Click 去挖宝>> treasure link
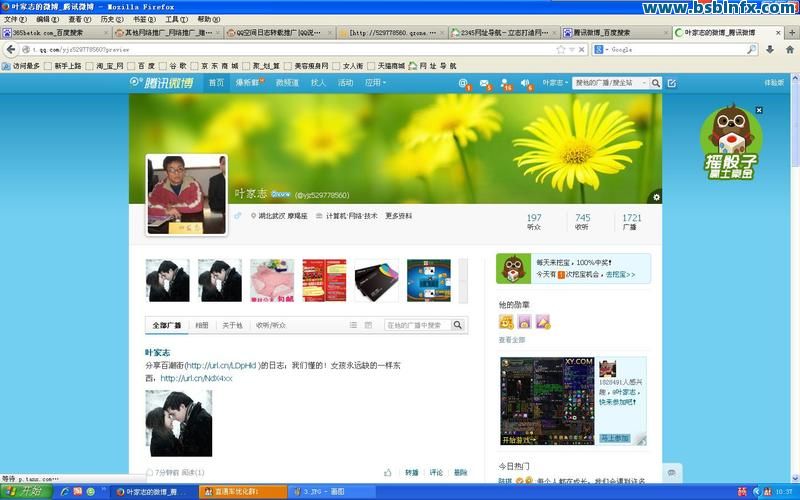Image resolution: width=800 pixels, height=500 pixels. pos(620,274)
